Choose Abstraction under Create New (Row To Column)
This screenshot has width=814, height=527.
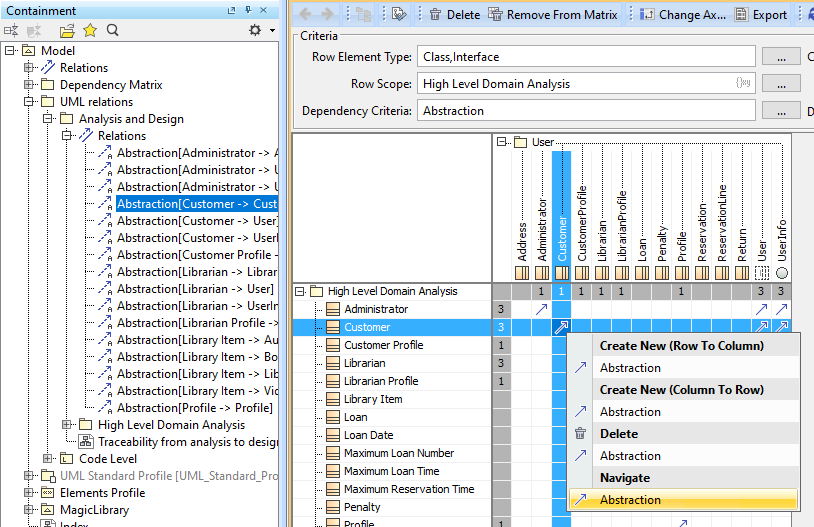click(630, 368)
